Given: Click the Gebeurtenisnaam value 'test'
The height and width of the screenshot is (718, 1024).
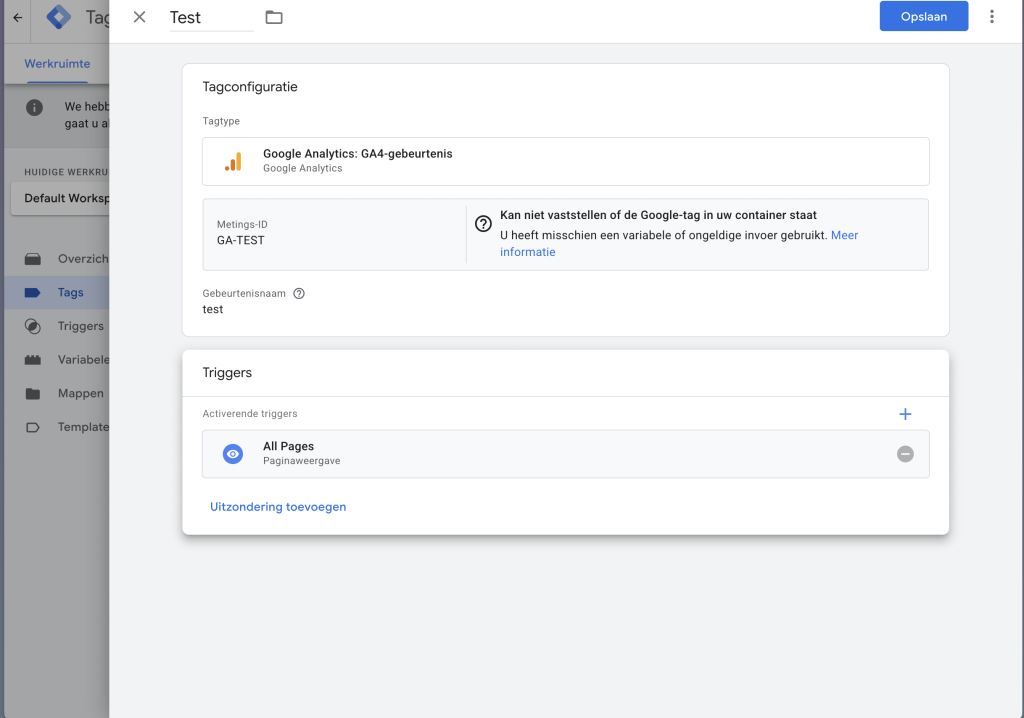Looking at the screenshot, I should click(x=213, y=309).
